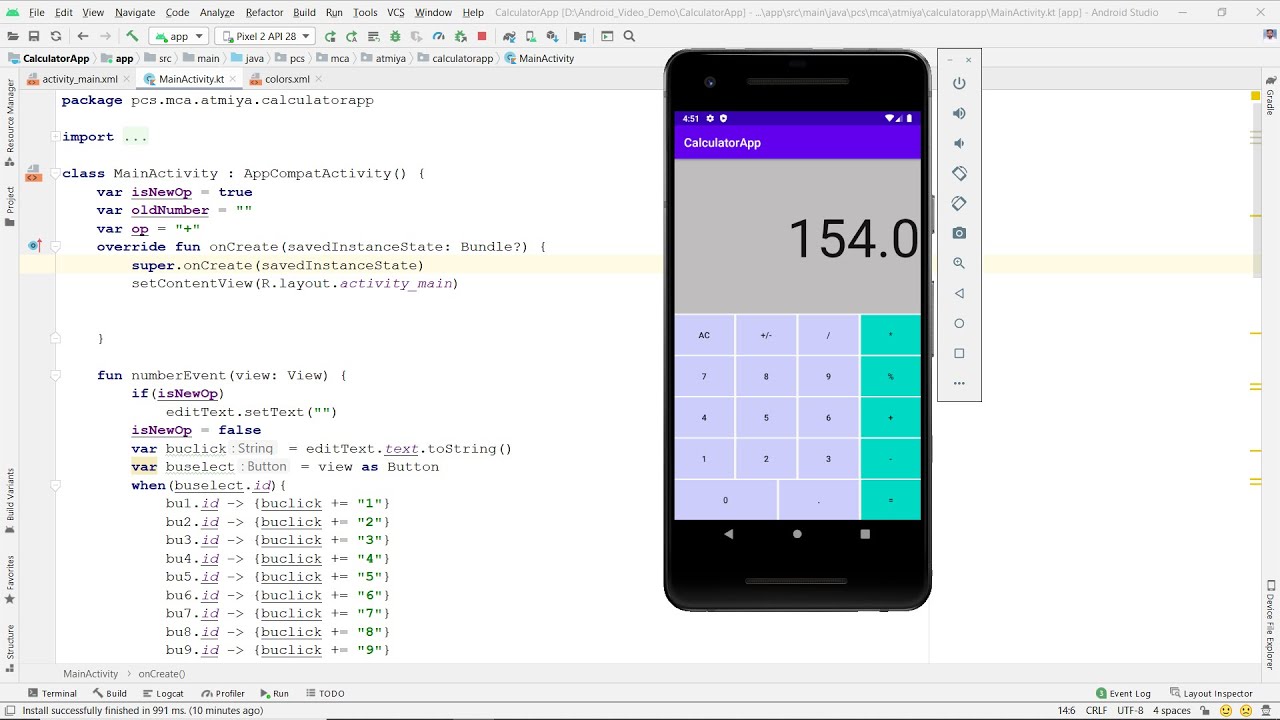This screenshot has height=720, width=1280.
Task: Click the red Stop button in toolbar
Action: 482,36
